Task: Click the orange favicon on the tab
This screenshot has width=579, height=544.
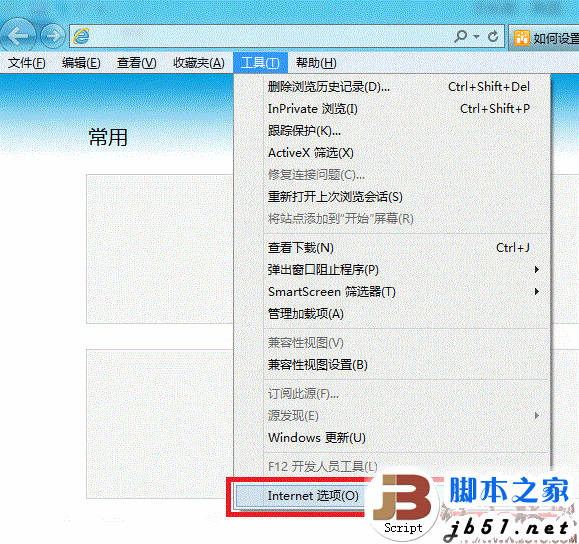Action: tap(522, 37)
